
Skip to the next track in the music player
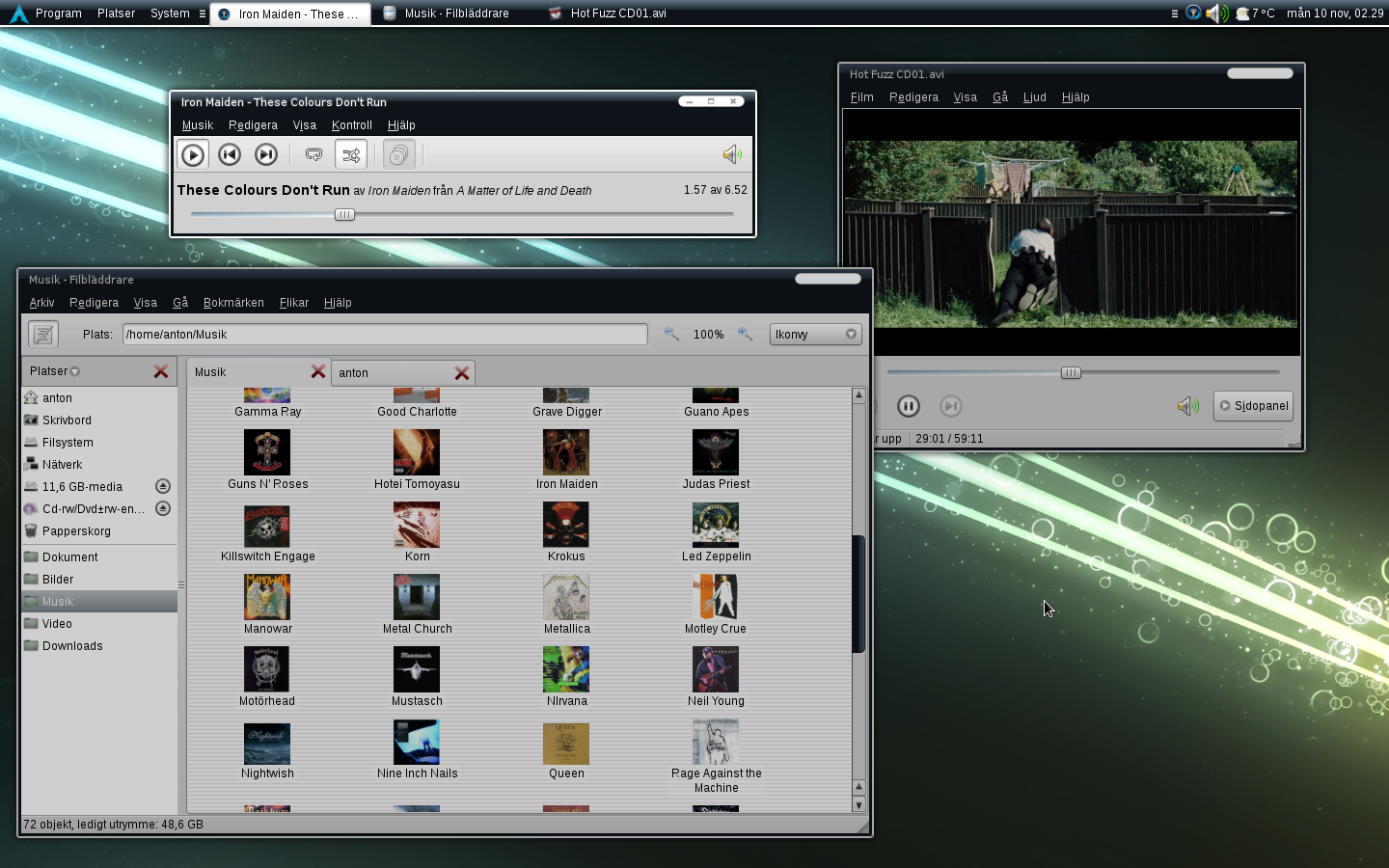tap(266, 154)
